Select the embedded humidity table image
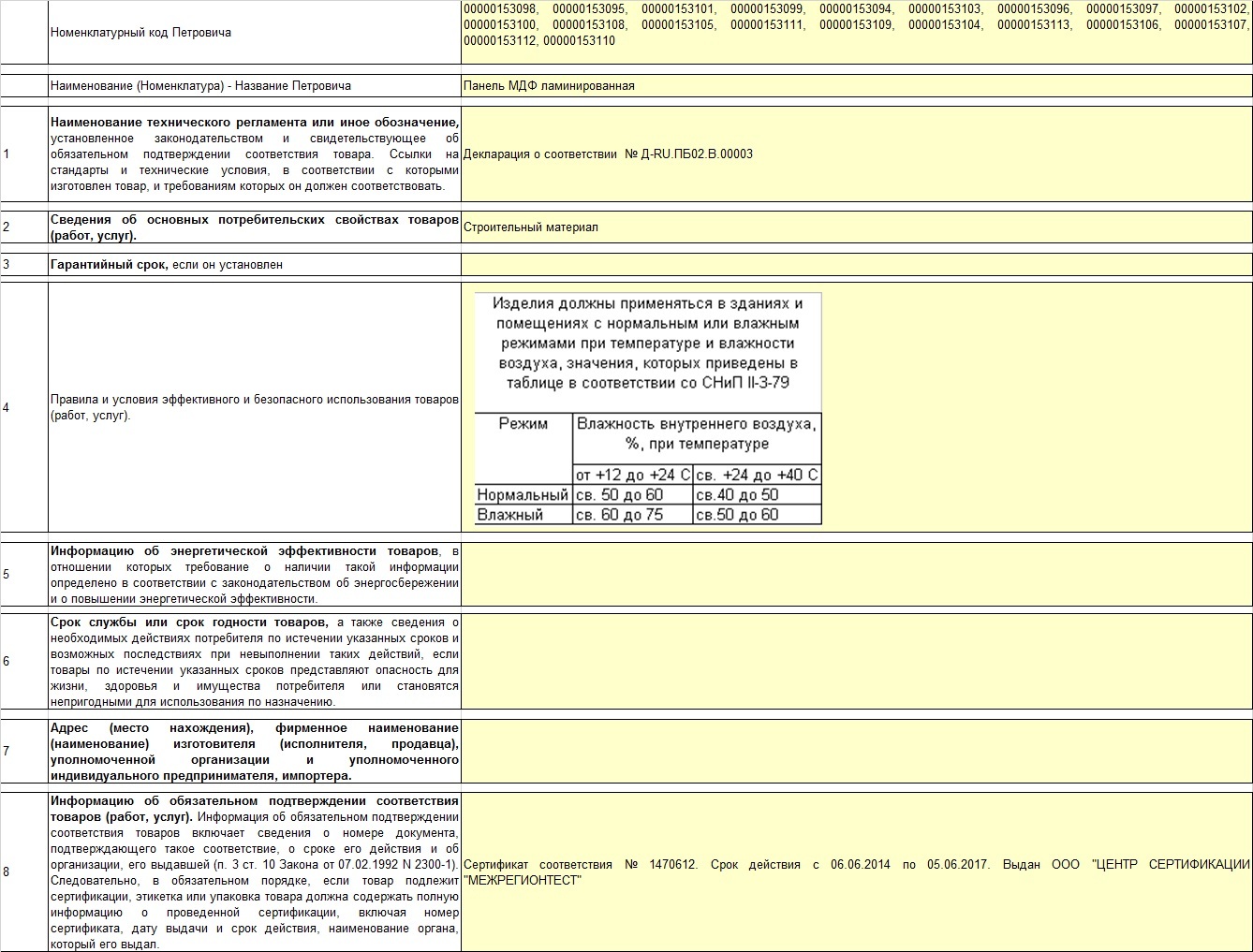The width and height of the screenshot is (1253, 952). tap(648, 408)
